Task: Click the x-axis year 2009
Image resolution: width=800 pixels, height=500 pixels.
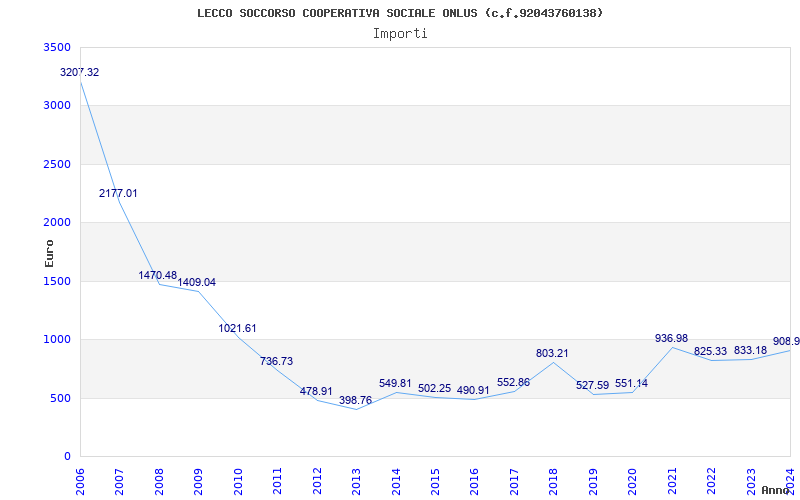Action: click(198, 481)
